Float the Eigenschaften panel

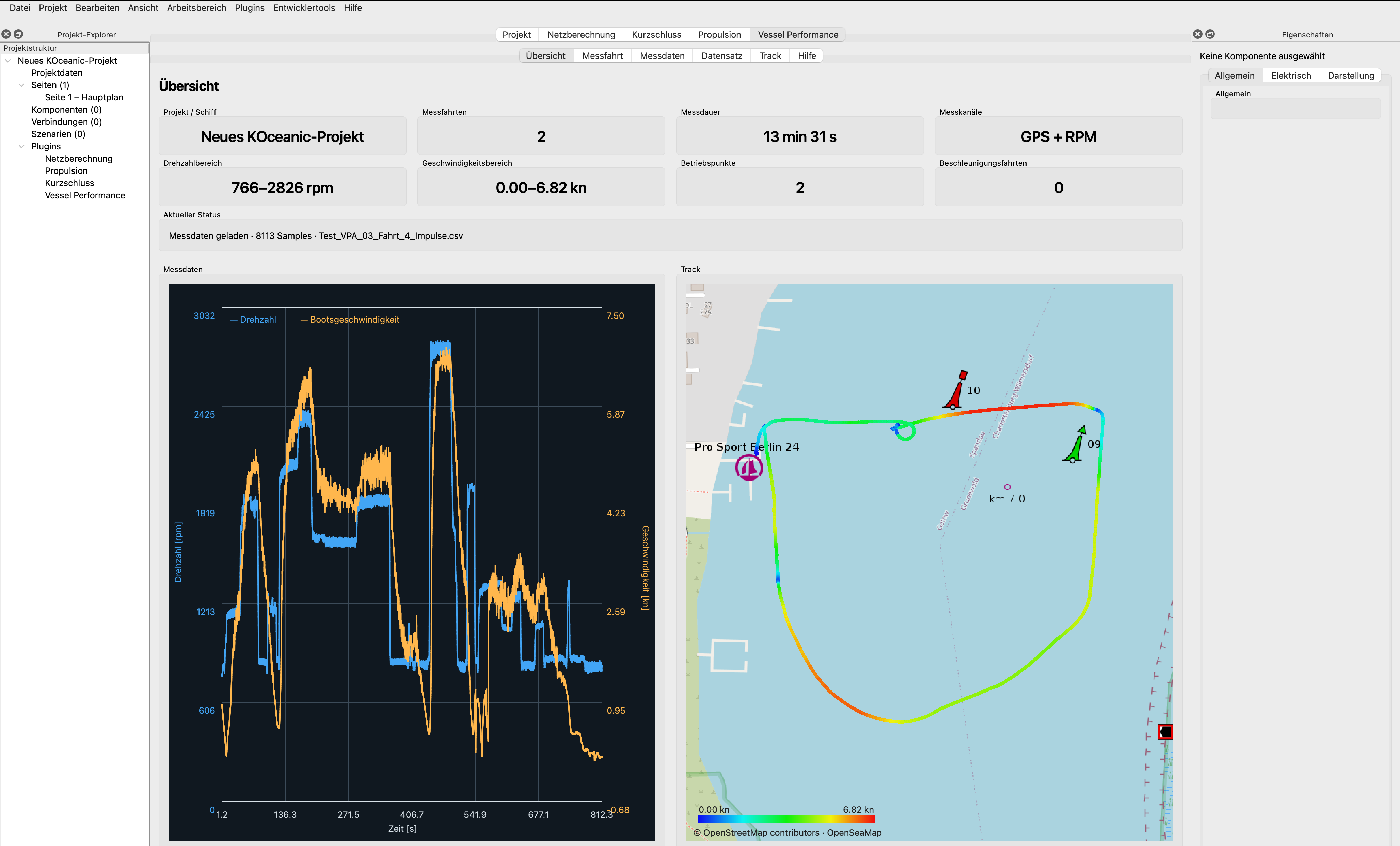[1210, 34]
